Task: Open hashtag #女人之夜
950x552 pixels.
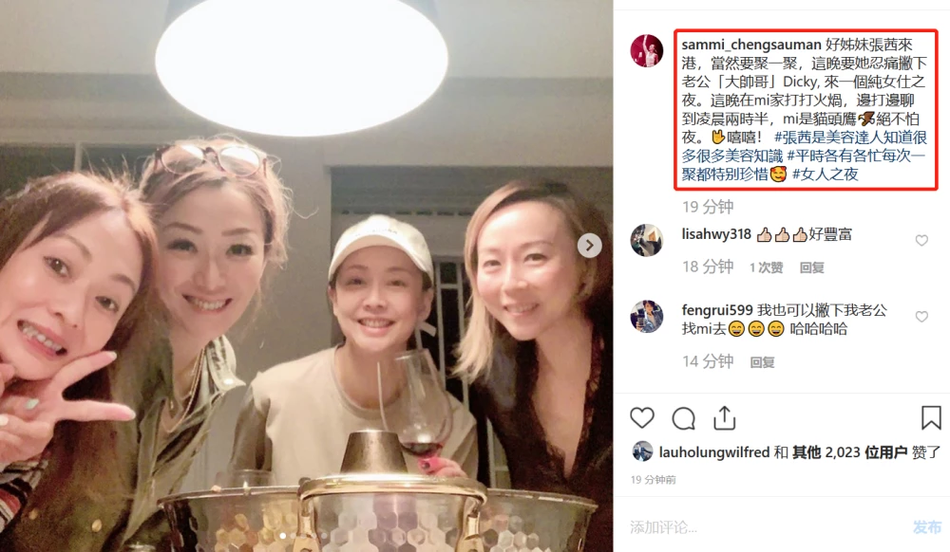Action: point(825,175)
